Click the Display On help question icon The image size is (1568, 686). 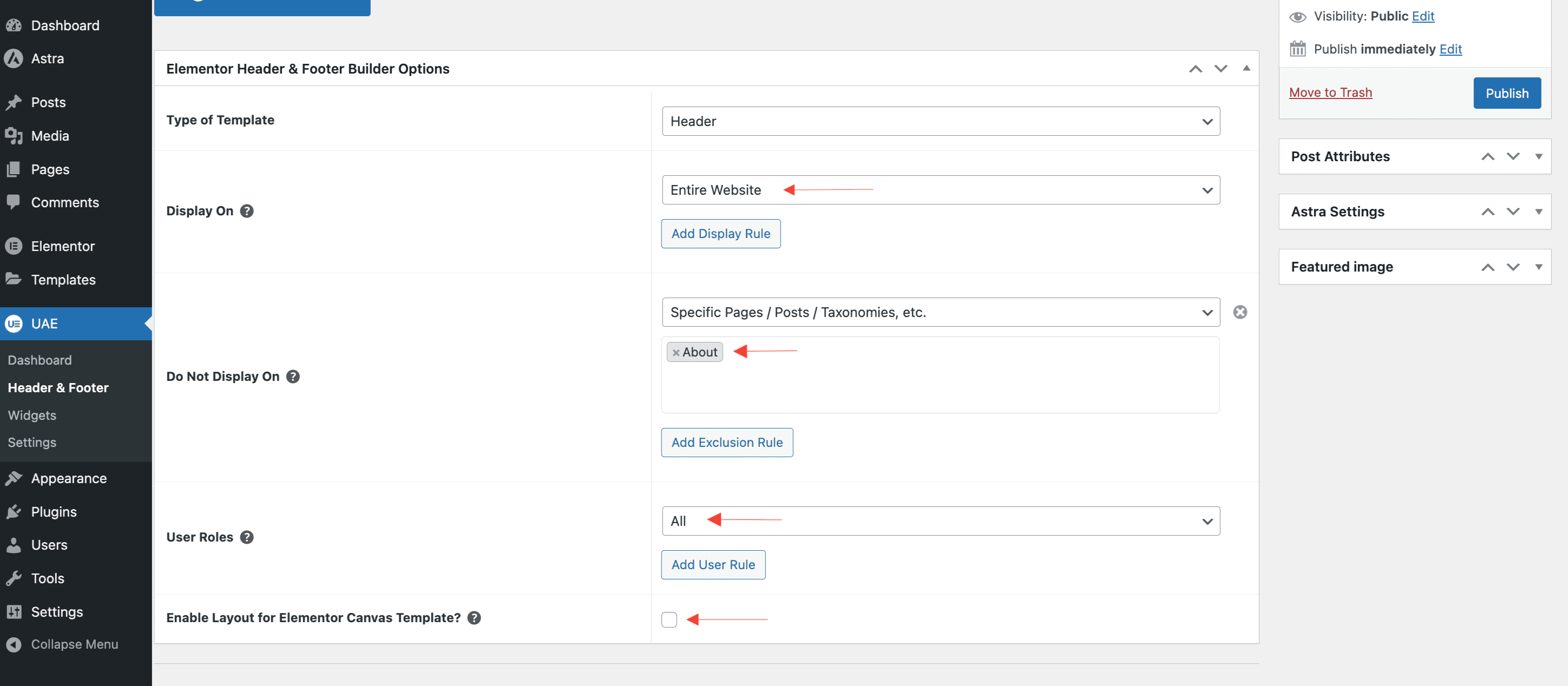click(x=246, y=211)
